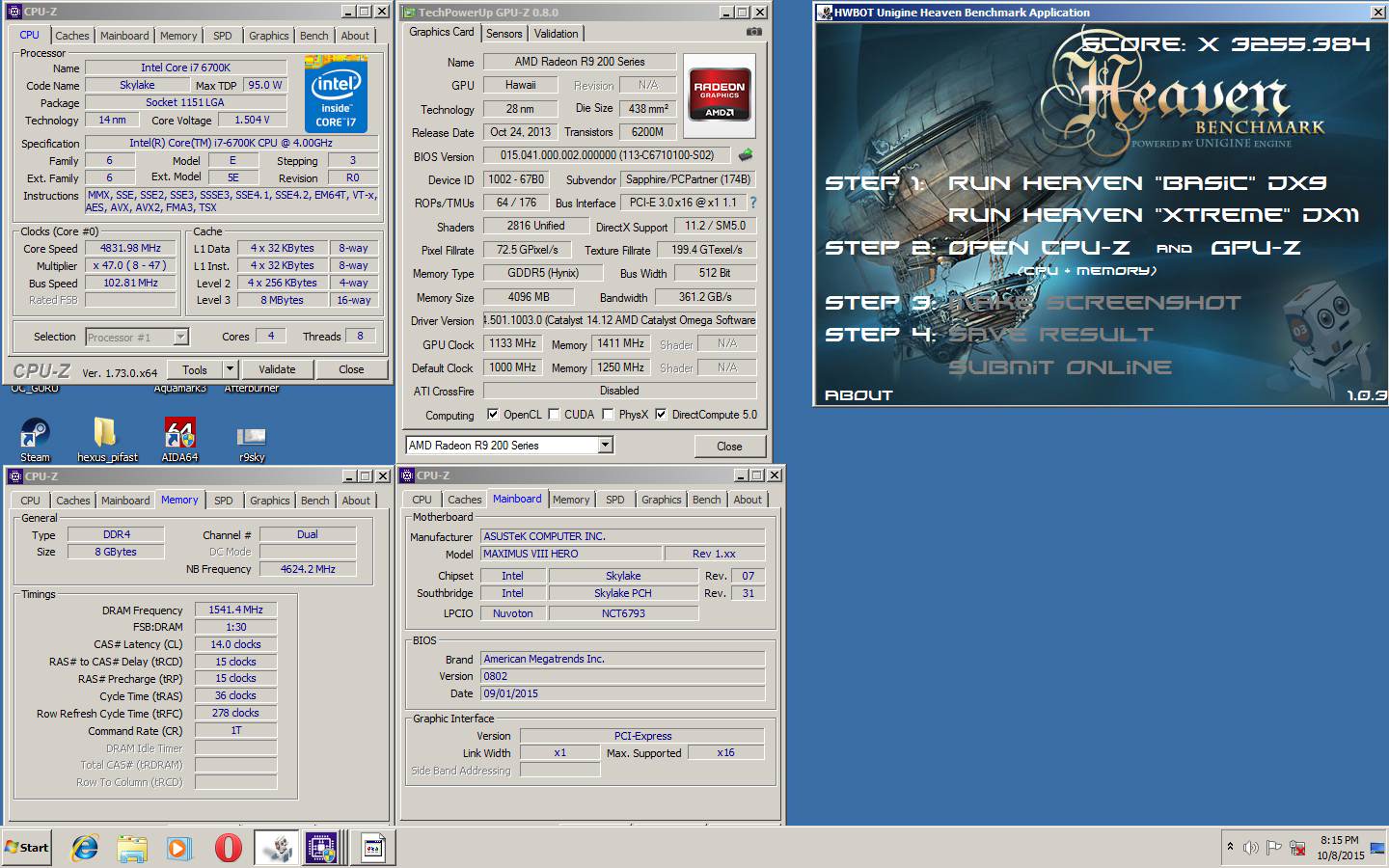Click MAXIMUS VIII HERO model field
Viewport: 1389px width, 868px height.
pos(571,554)
